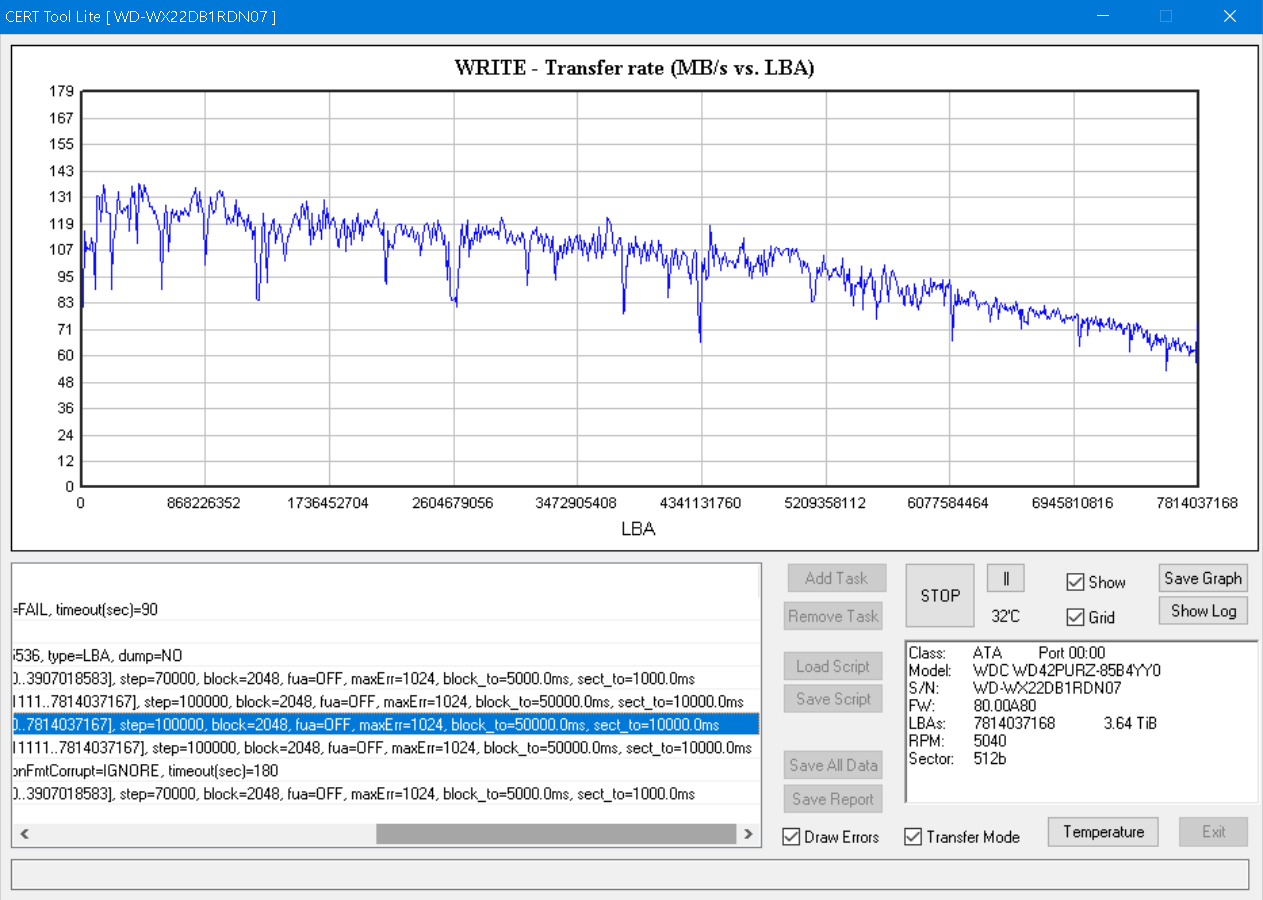Minimize the CERT Tool Lite window

coord(1104,16)
